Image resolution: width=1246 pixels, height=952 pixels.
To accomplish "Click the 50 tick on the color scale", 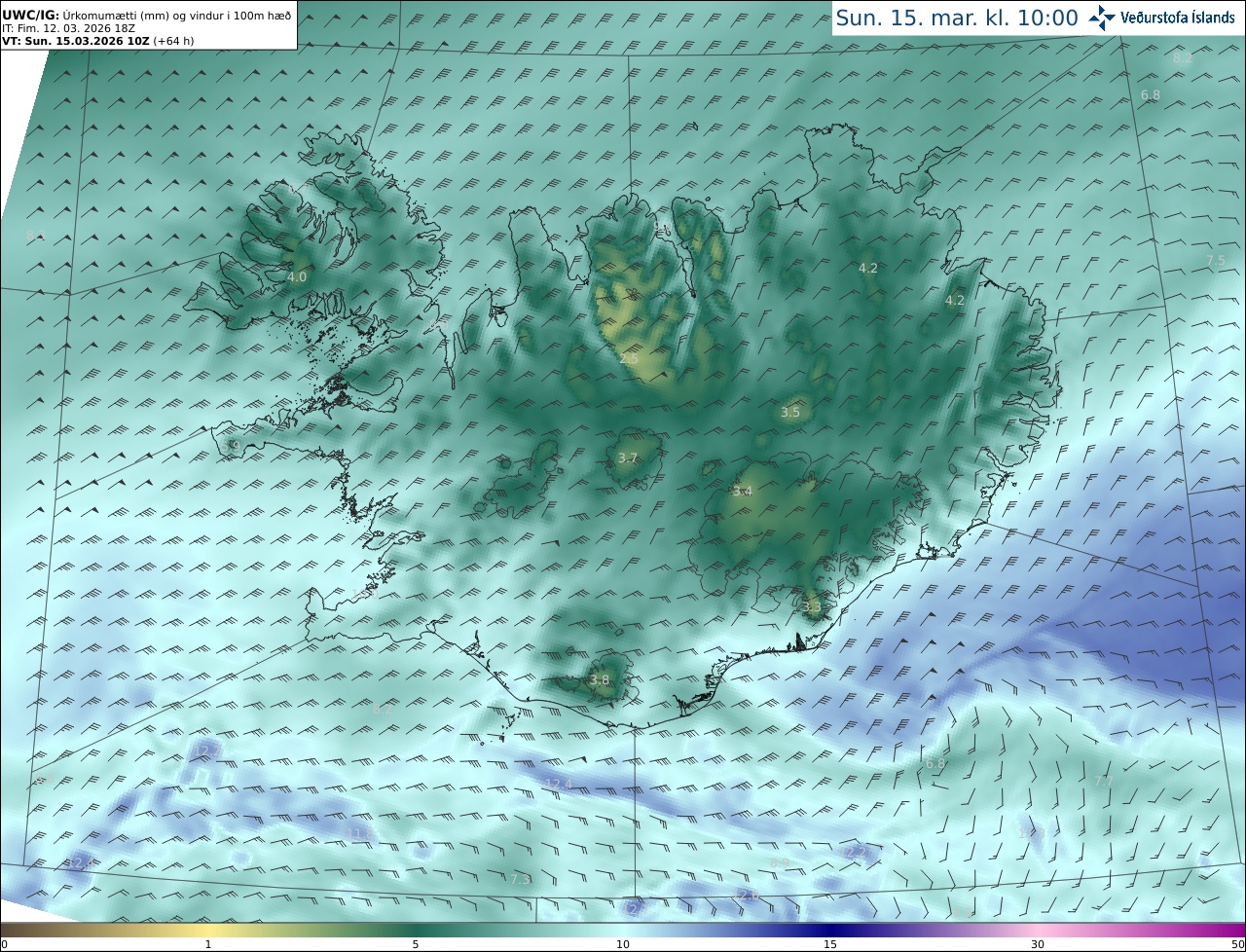I will pyautogui.click(x=1238, y=944).
